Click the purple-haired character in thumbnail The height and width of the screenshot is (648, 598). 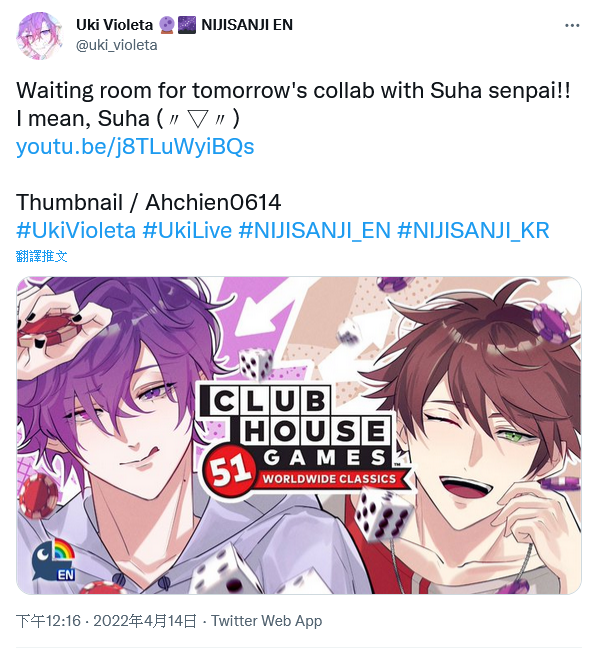click(112, 434)
